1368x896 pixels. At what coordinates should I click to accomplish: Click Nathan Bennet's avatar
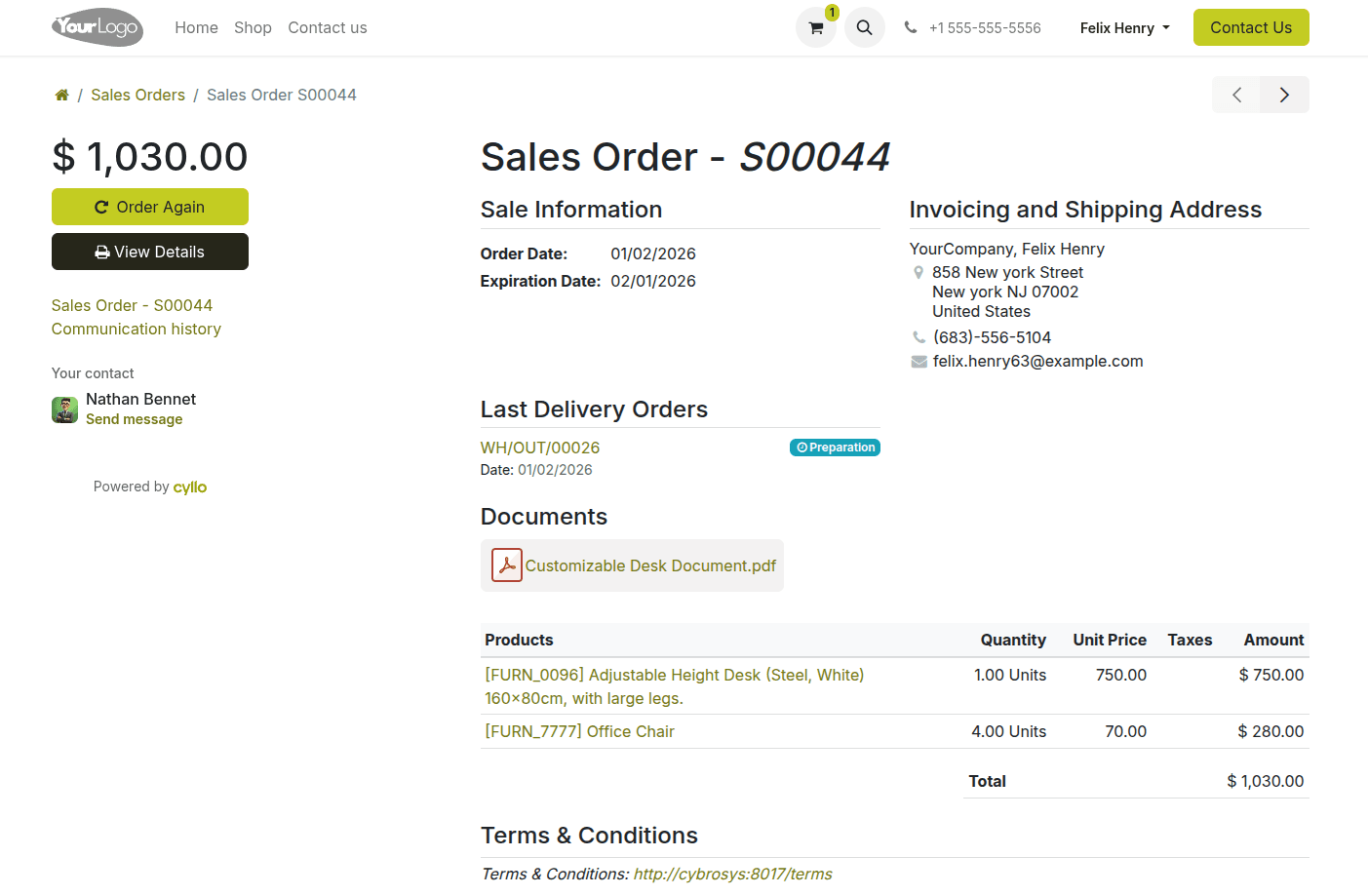click(64, 409)
